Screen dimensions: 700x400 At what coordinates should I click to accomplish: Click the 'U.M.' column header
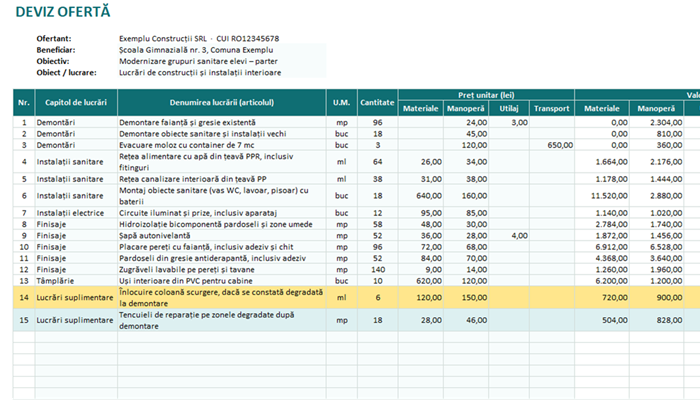(342, 102)
